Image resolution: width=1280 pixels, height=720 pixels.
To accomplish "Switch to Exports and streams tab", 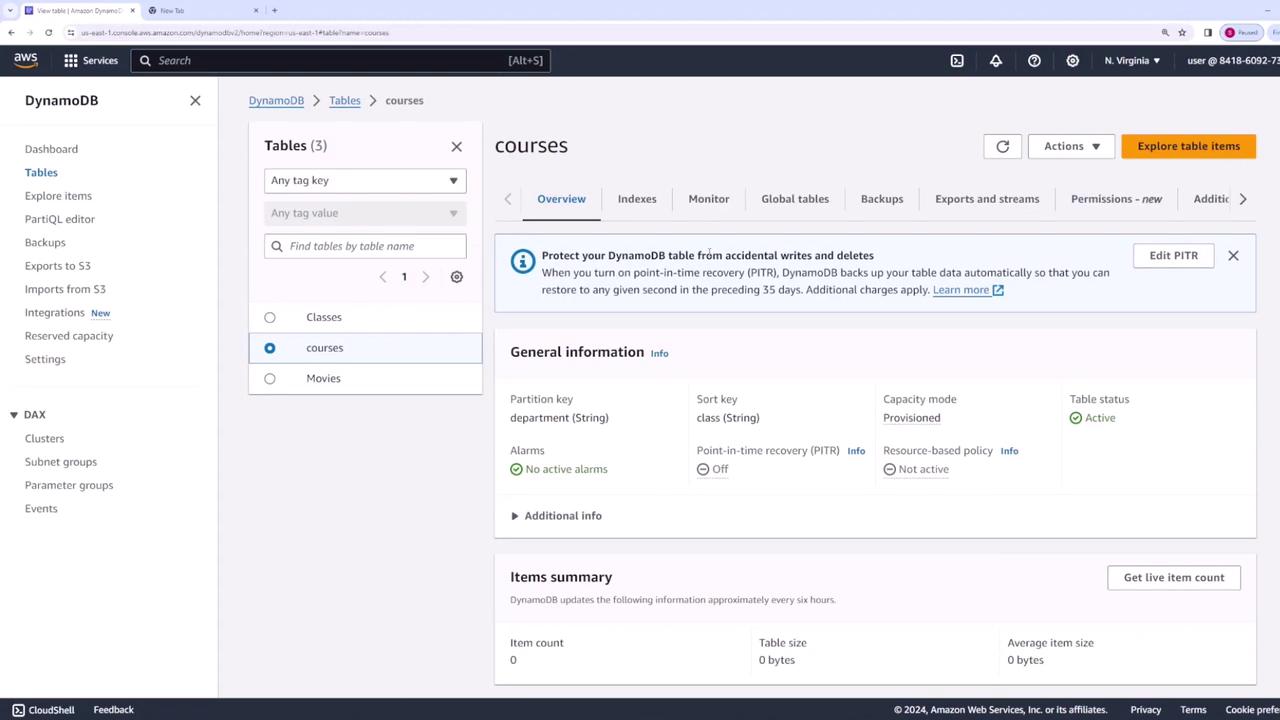I will click(x=987, y=199).
